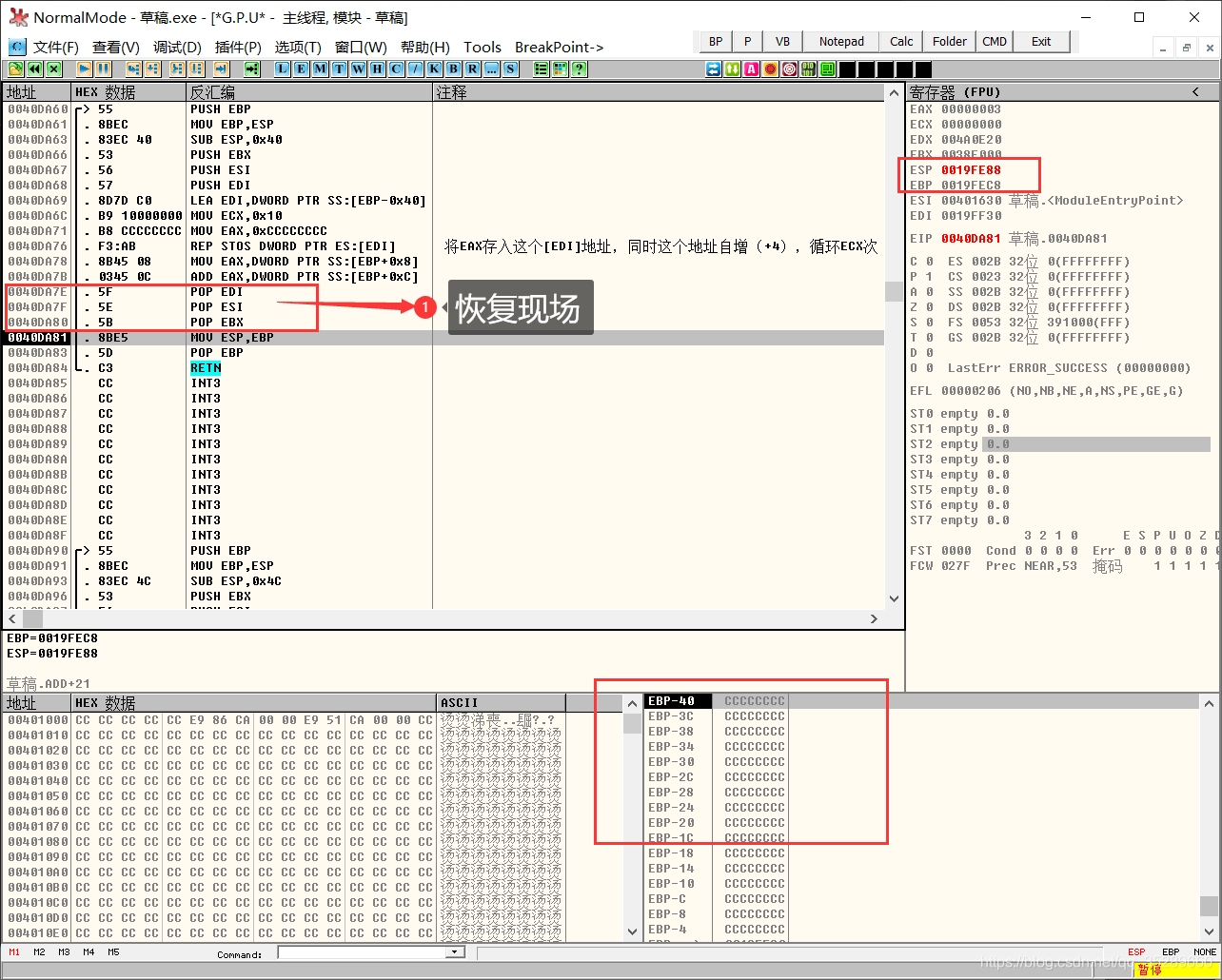Open the 选项(T) menu

click(298, 48)
